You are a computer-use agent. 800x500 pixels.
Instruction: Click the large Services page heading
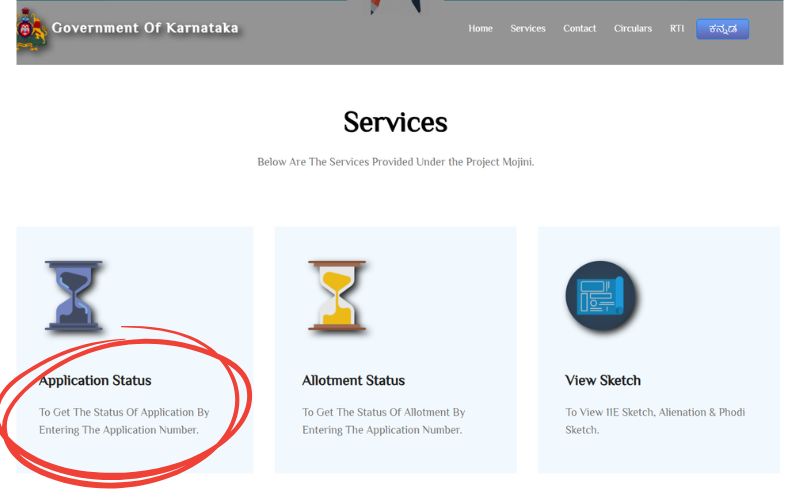(x=395, y=122)
